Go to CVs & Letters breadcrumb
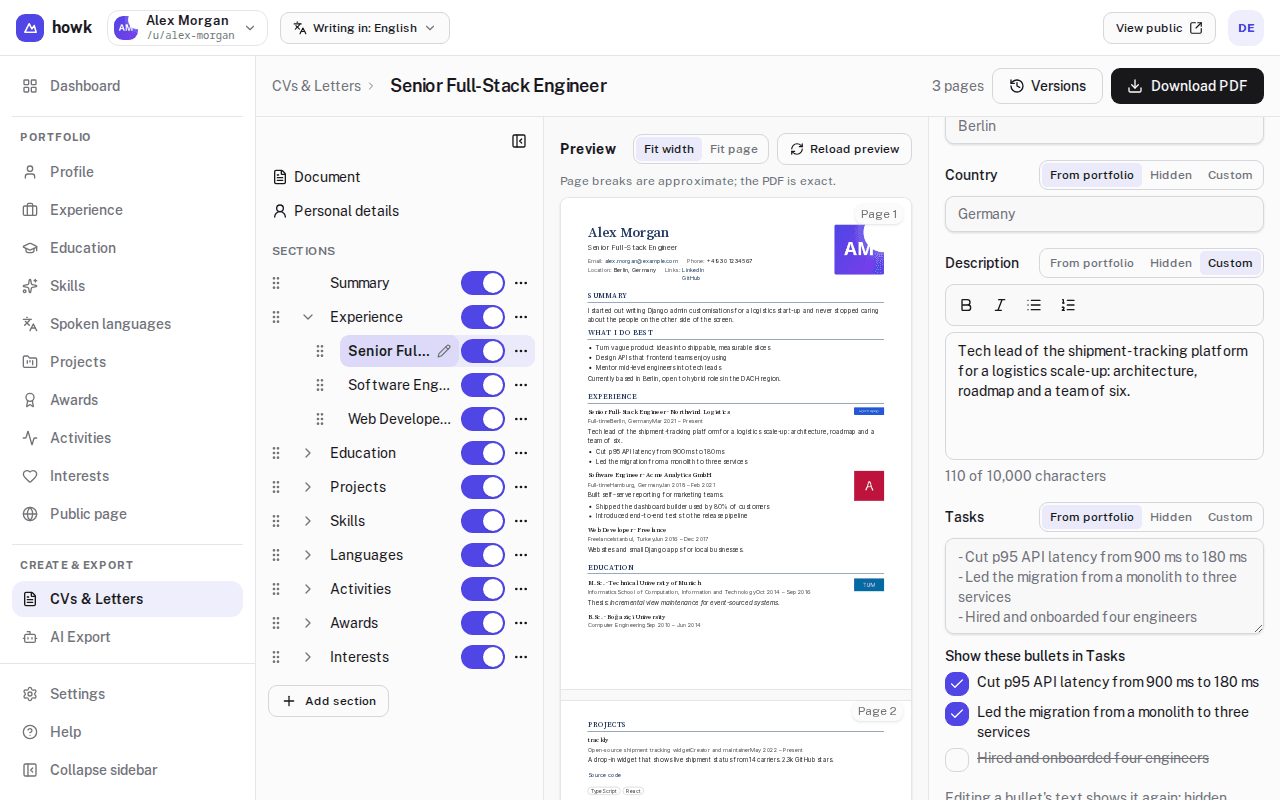 [x=316, y=86]
